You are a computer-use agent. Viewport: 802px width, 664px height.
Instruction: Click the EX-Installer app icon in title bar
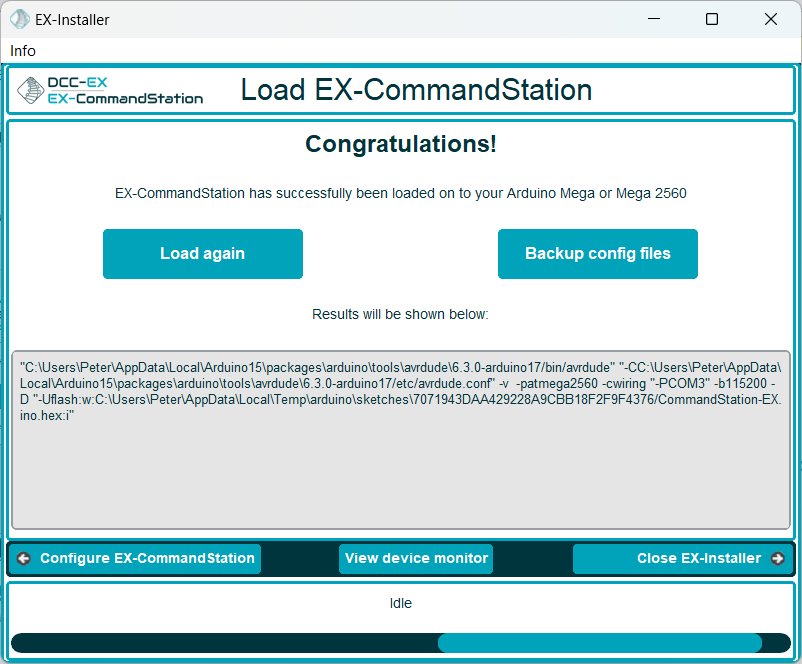click(20, 19)
